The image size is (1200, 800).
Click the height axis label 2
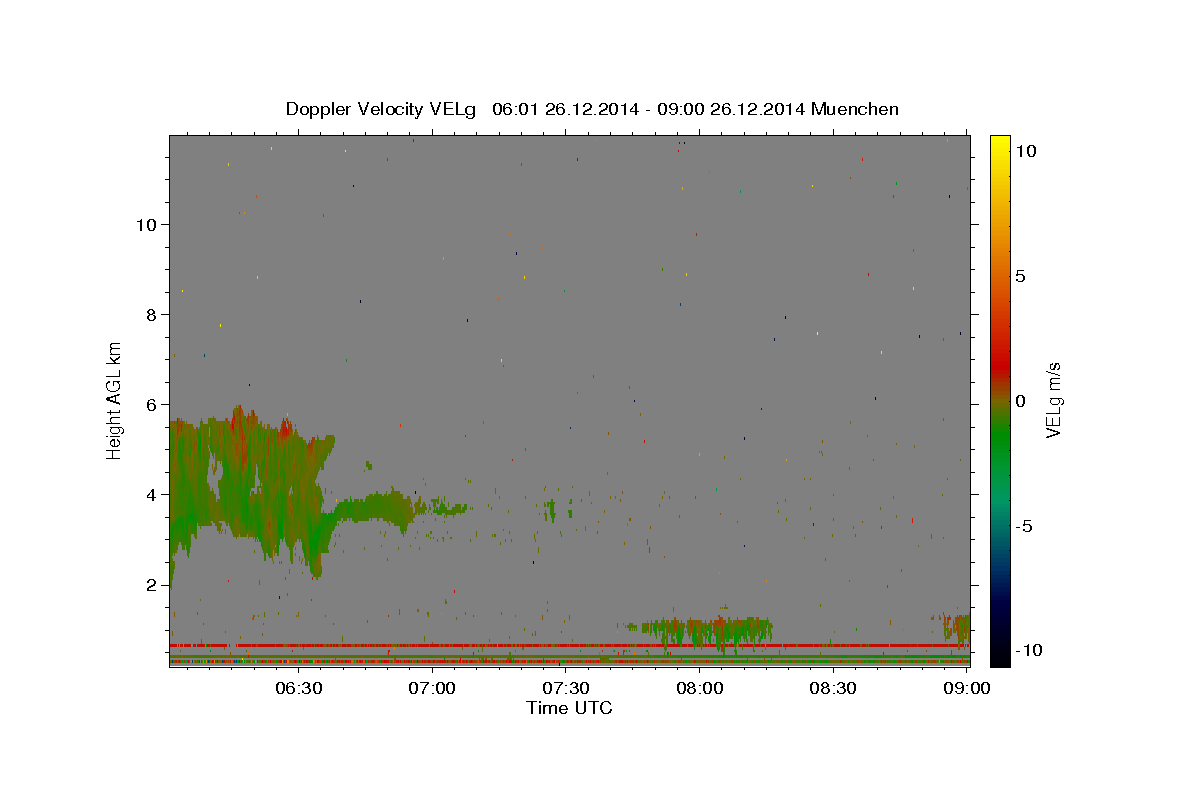pos(151,584)
